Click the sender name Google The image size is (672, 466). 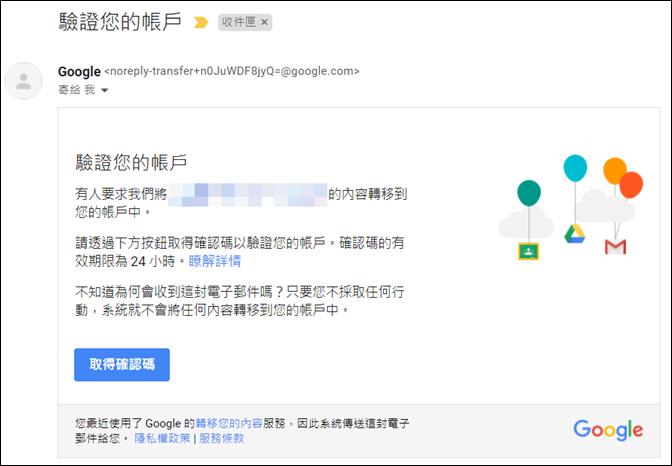(79, 71)
